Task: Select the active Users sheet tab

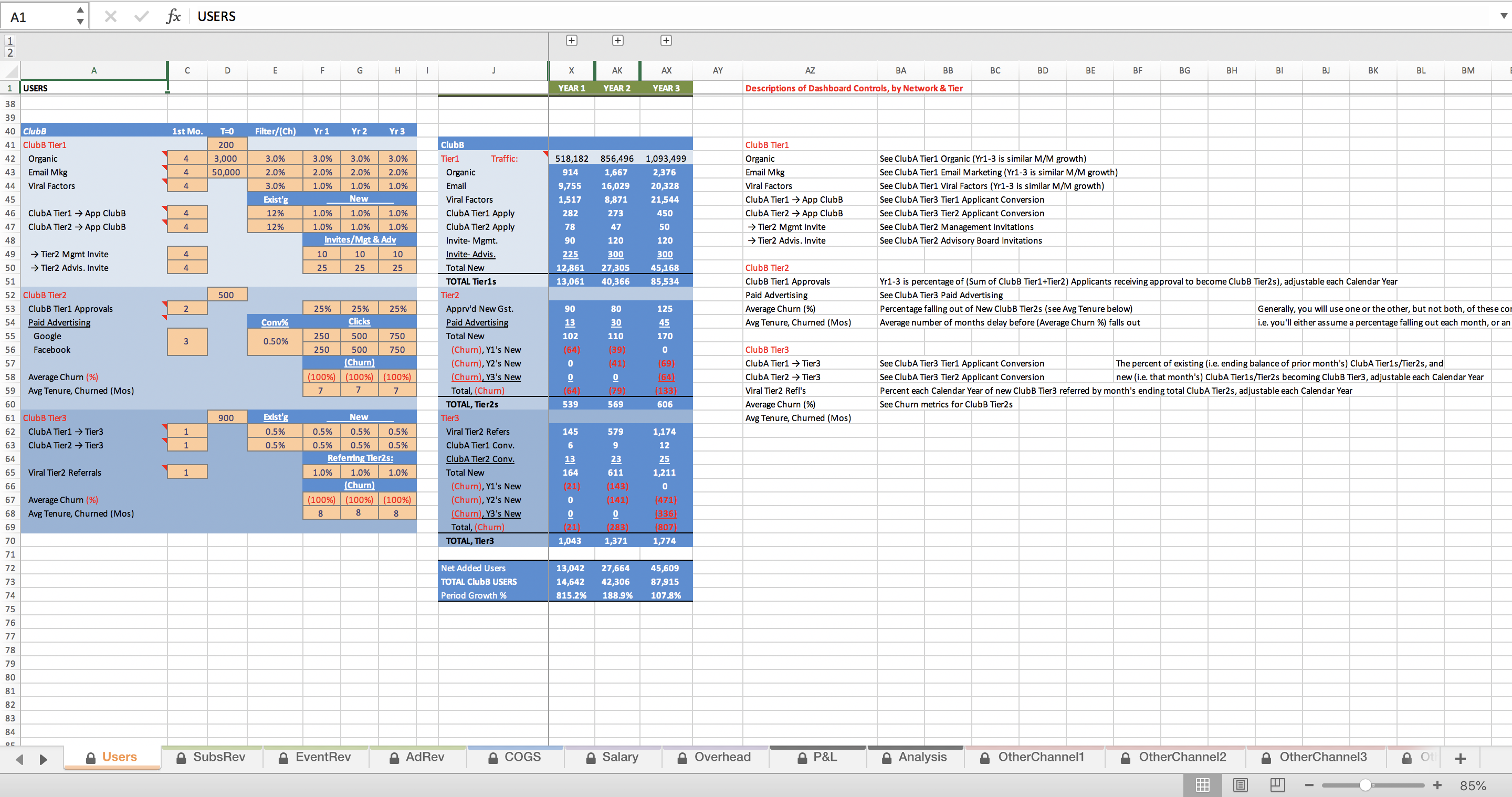Action: tap(111, 757)
